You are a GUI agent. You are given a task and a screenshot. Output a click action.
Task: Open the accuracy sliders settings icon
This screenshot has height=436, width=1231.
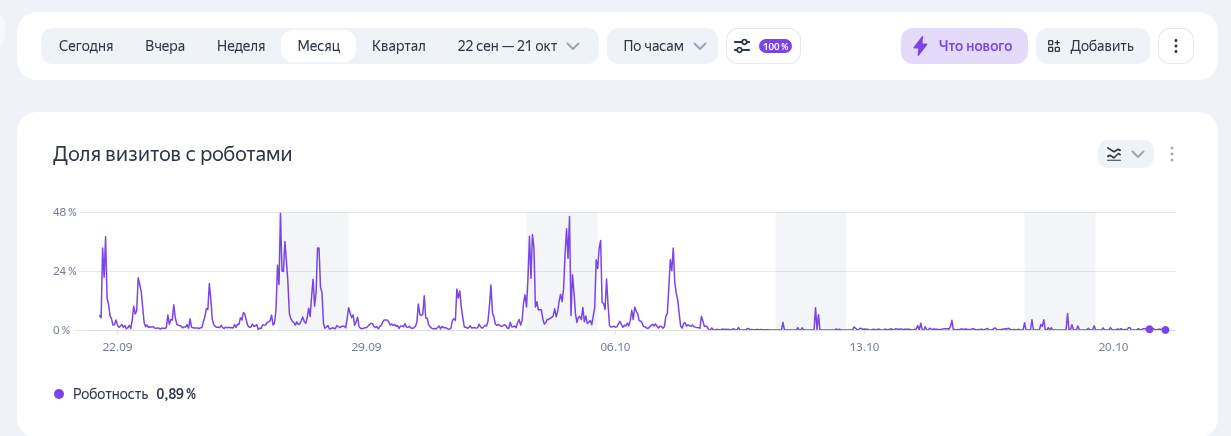pos(742,46)
